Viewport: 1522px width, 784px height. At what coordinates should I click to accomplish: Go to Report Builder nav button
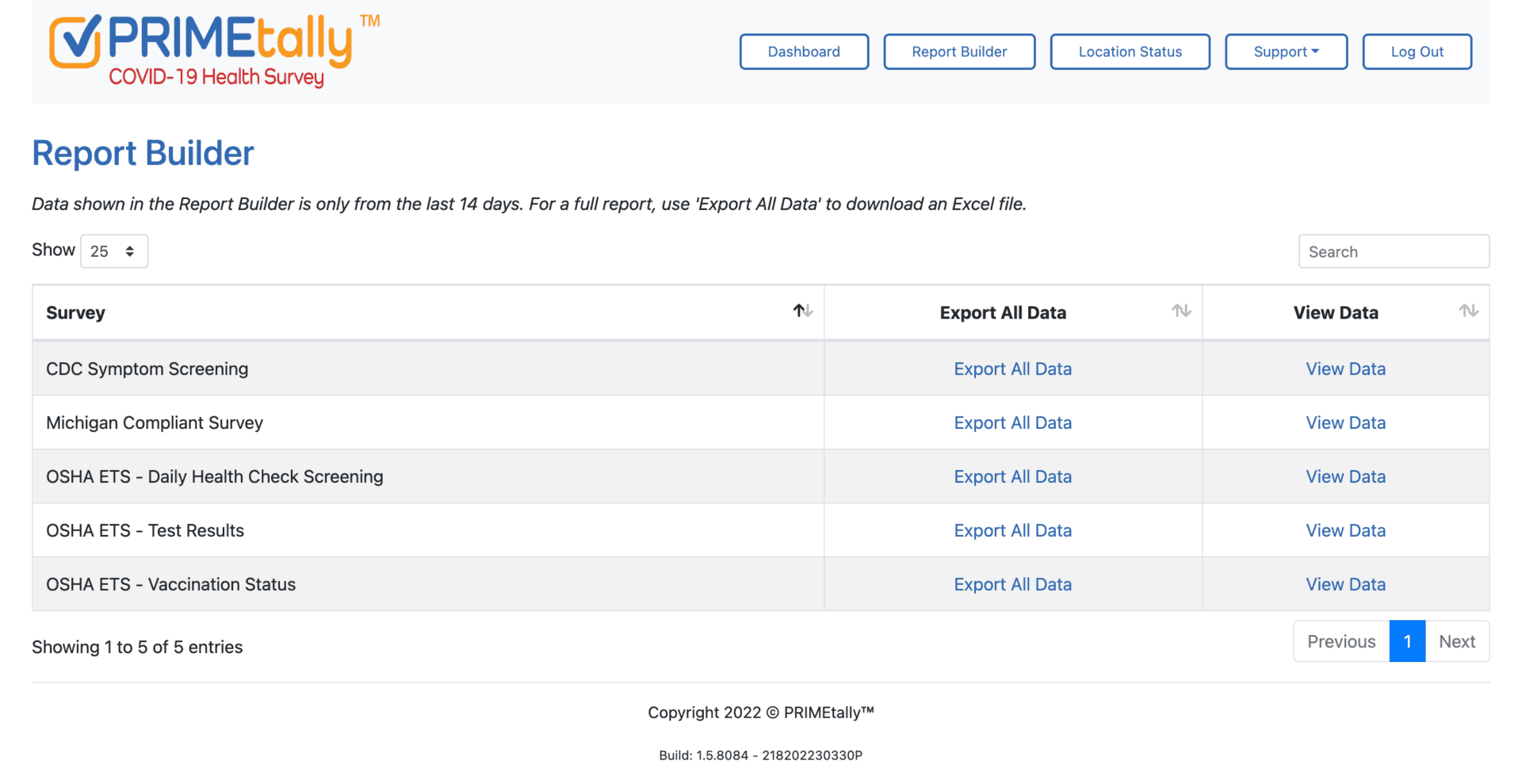coord(959,52)
